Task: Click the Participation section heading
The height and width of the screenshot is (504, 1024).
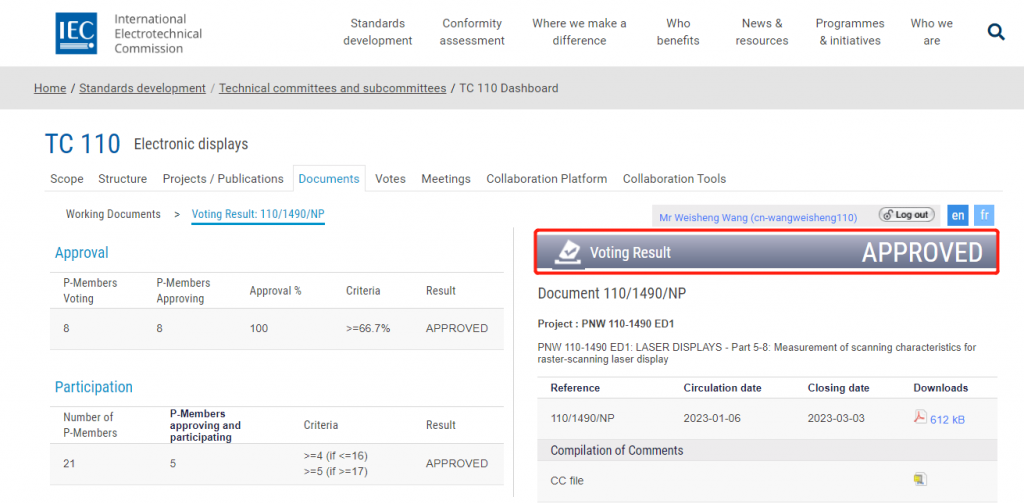Action: click(x=93, y=387)
